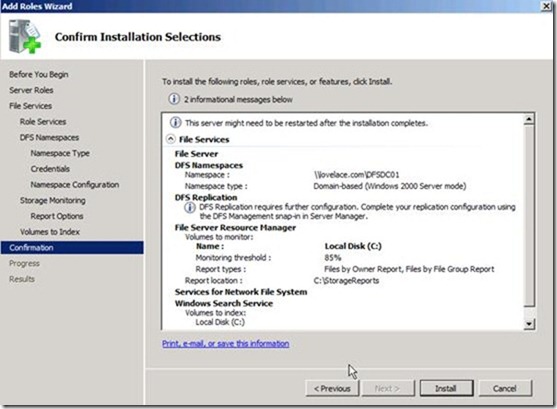Click the disabled Results step
Image resolution: width=557 pixels, height=409 pixels.
pyautogui.click(x=22, y=279)
